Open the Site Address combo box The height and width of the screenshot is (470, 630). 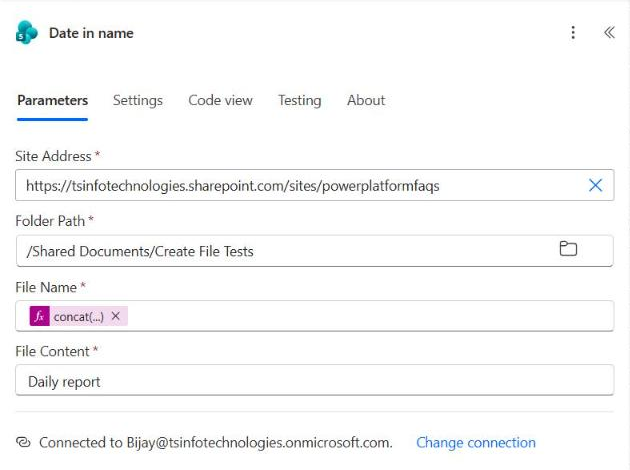pyautogui.click(x=315, y=185)
